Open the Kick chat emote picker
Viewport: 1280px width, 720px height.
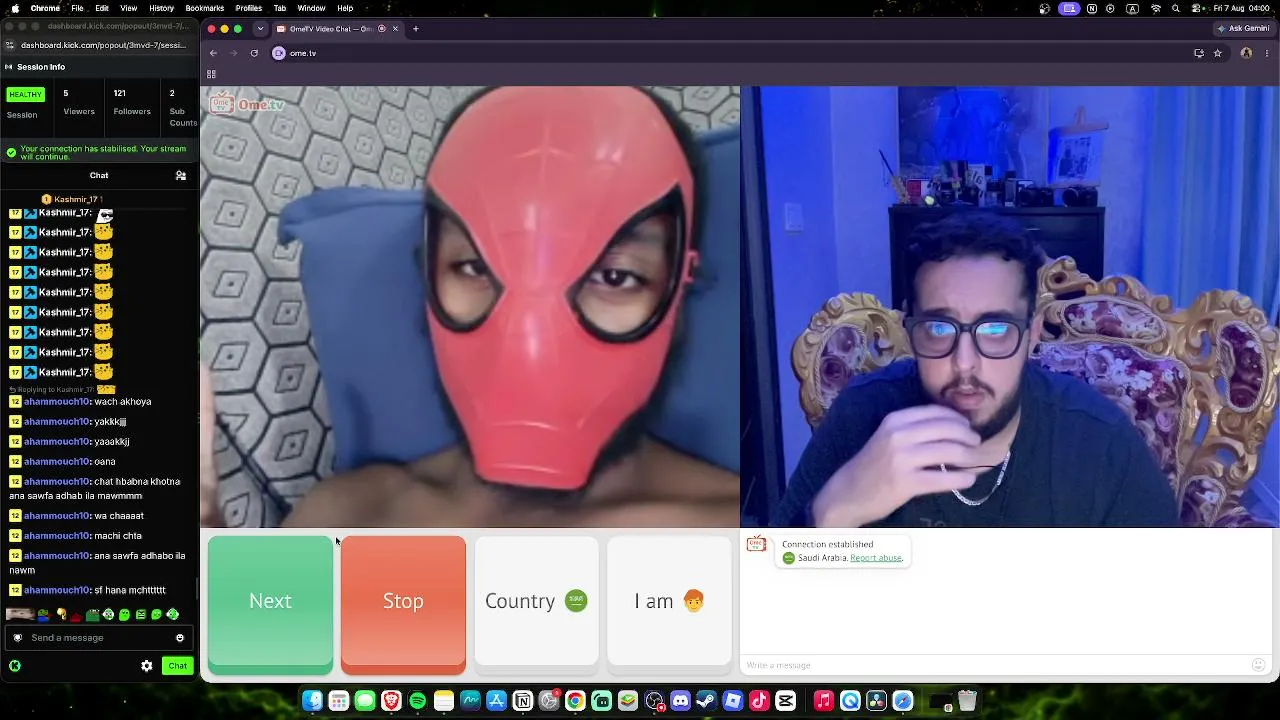click(x=180, y=638)
